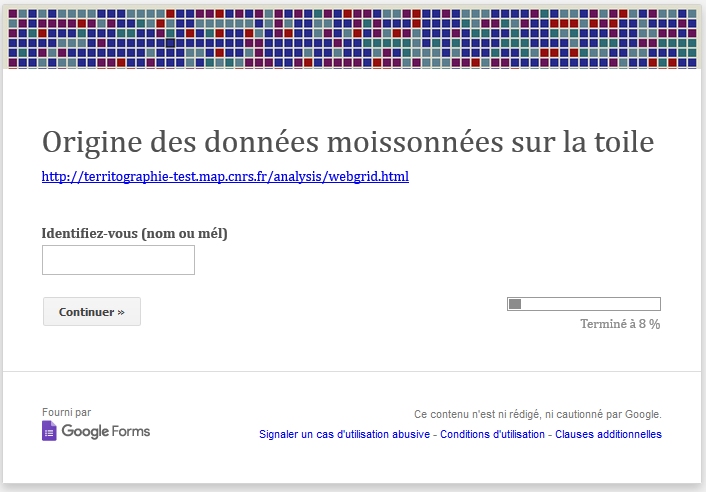Open Signaler un cas d'utilisation abusive
This screenshot has height=492, width=706.
(344, 434)
